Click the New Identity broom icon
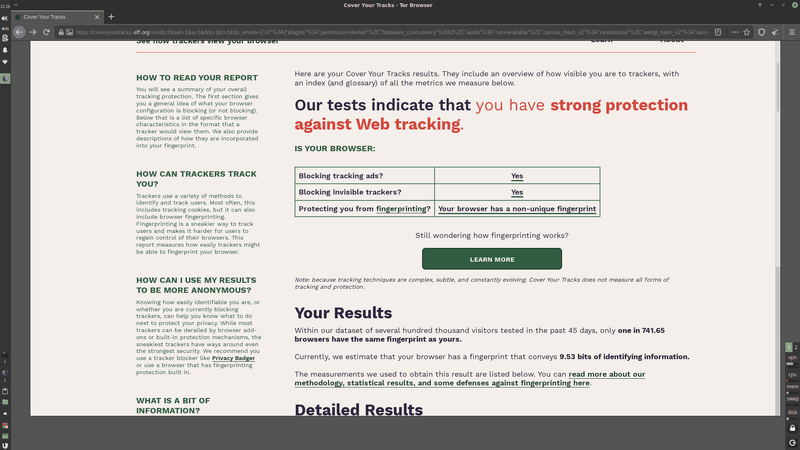The height and width of the screenshot is (450, 800). pyautogui.click(x=775, y=32)
